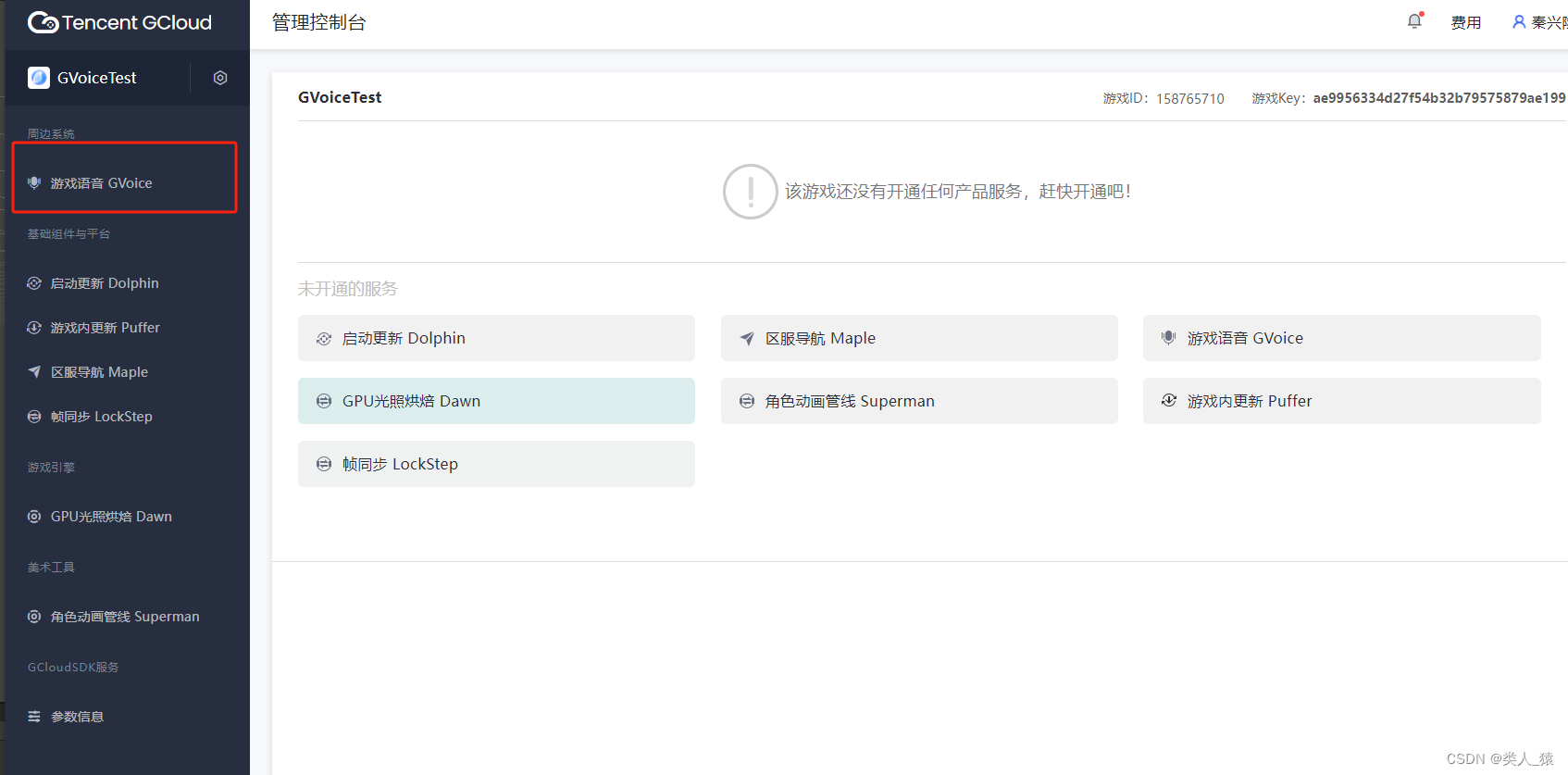The height and width of the screenshot is (775, 1568).
Task: Activate the 游戏语音 GVoice service card
Action: click(x=1342, y=338)
